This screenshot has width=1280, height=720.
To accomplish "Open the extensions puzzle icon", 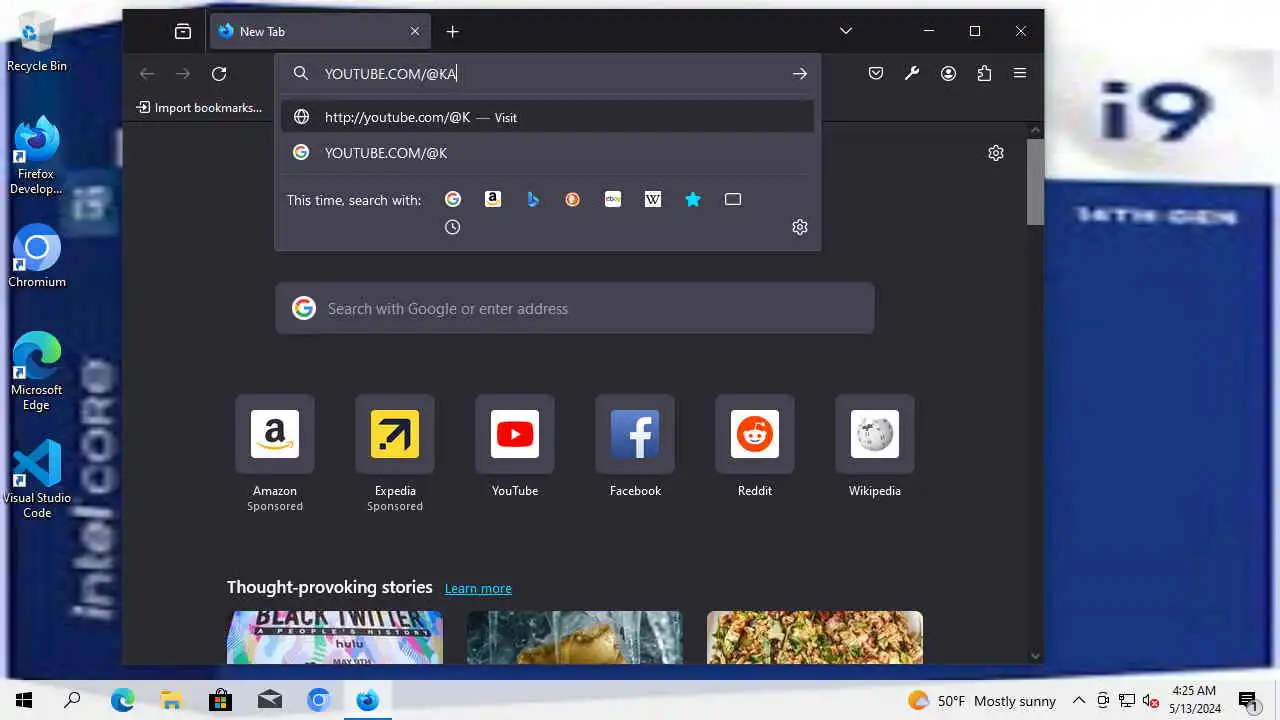I will pos(984,73).
